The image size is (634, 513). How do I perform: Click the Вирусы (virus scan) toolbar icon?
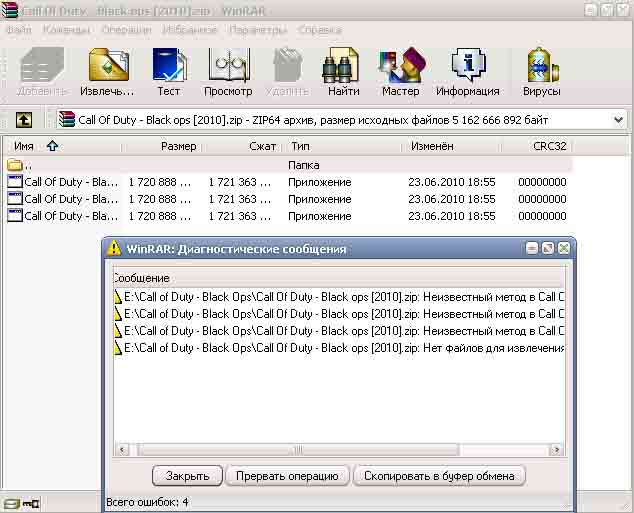click(x=542, y=65)
